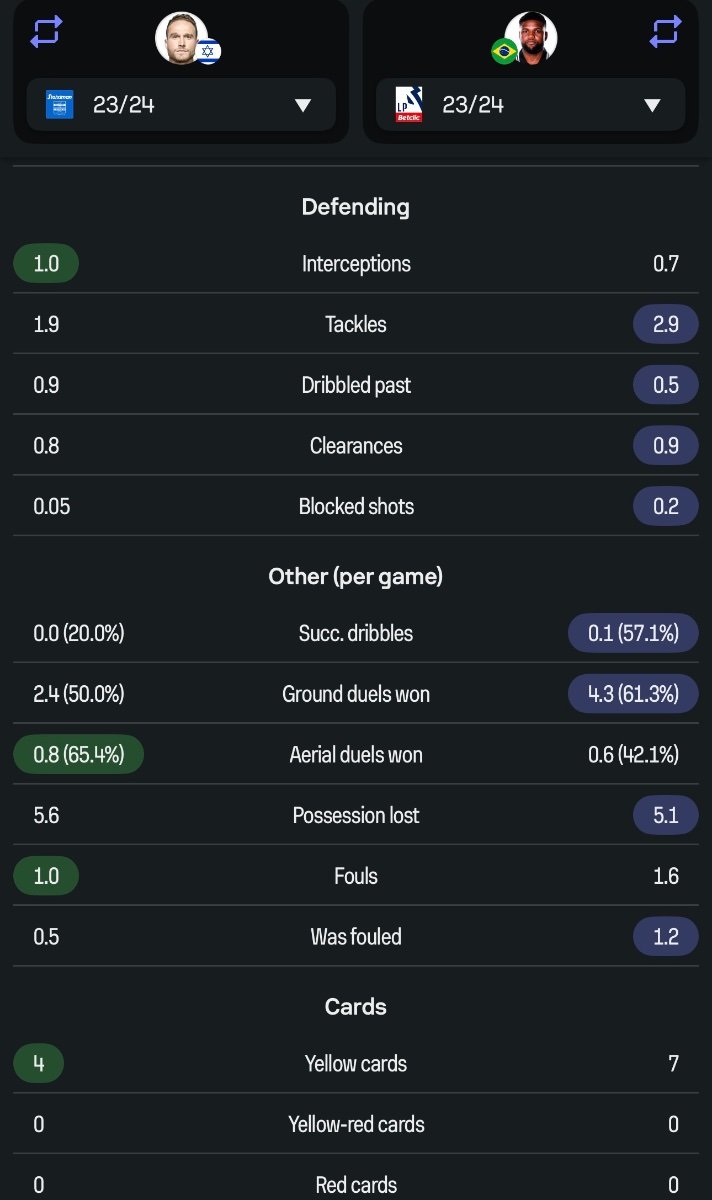Tap the Possession lost row label

click(356, 815)
